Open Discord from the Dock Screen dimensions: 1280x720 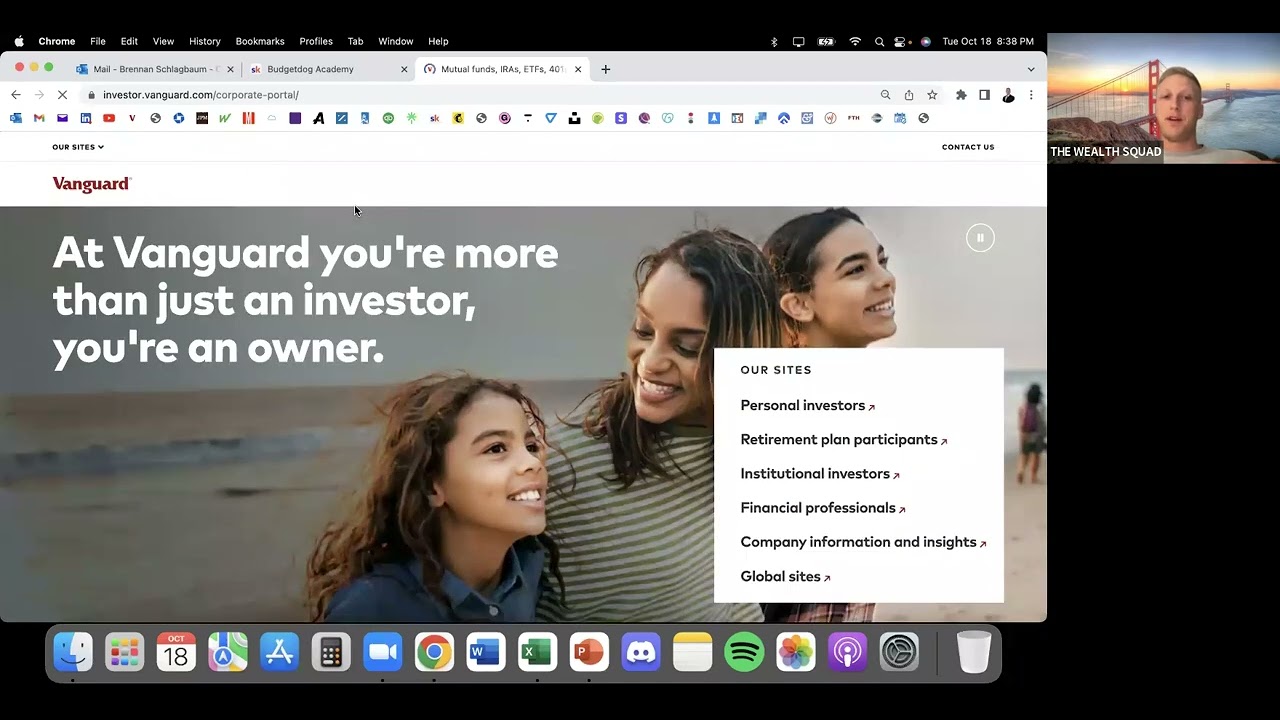(640, 653)
